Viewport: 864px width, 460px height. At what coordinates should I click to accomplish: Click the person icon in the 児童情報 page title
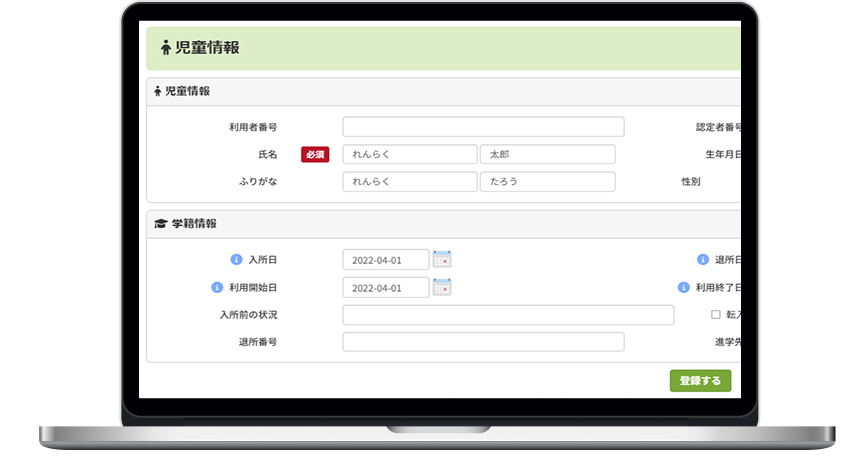tap(165, 48)
